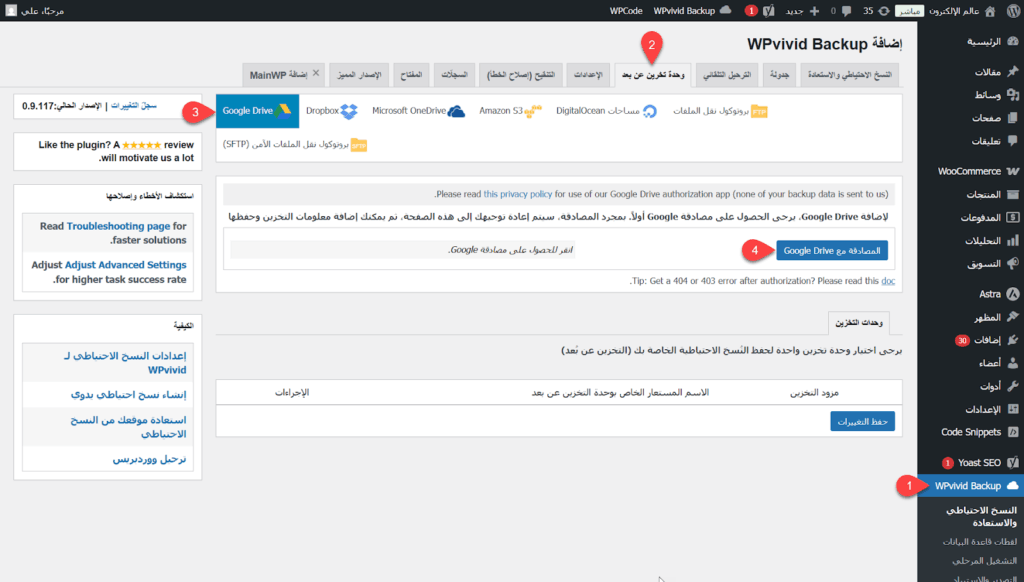Click the updates icon showing 35
Image resolution: width=1024 pixels, height=582 pixels.
pos(884,11)
